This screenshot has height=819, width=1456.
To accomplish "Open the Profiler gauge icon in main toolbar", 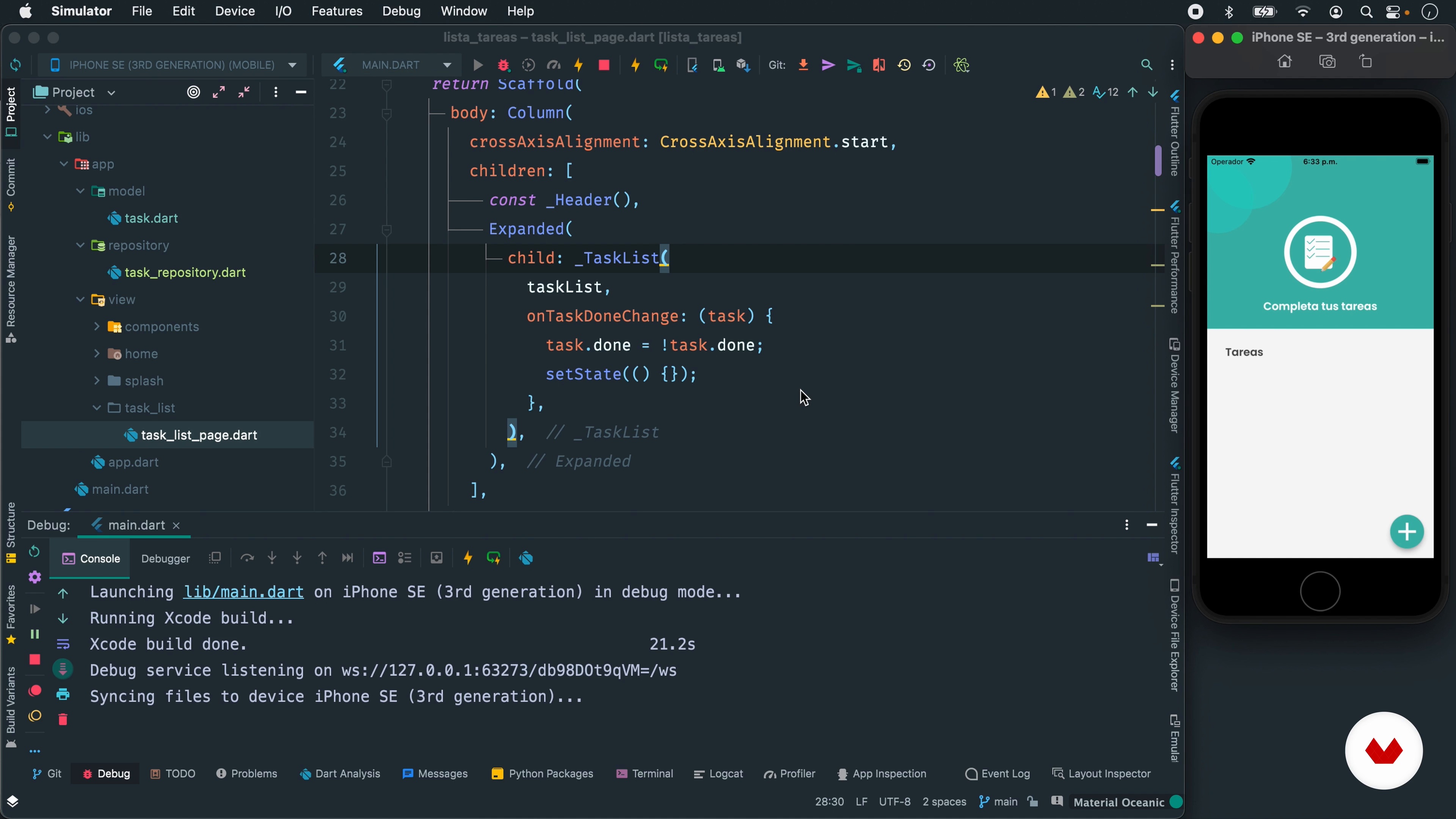I will click(x=553, y=65).
